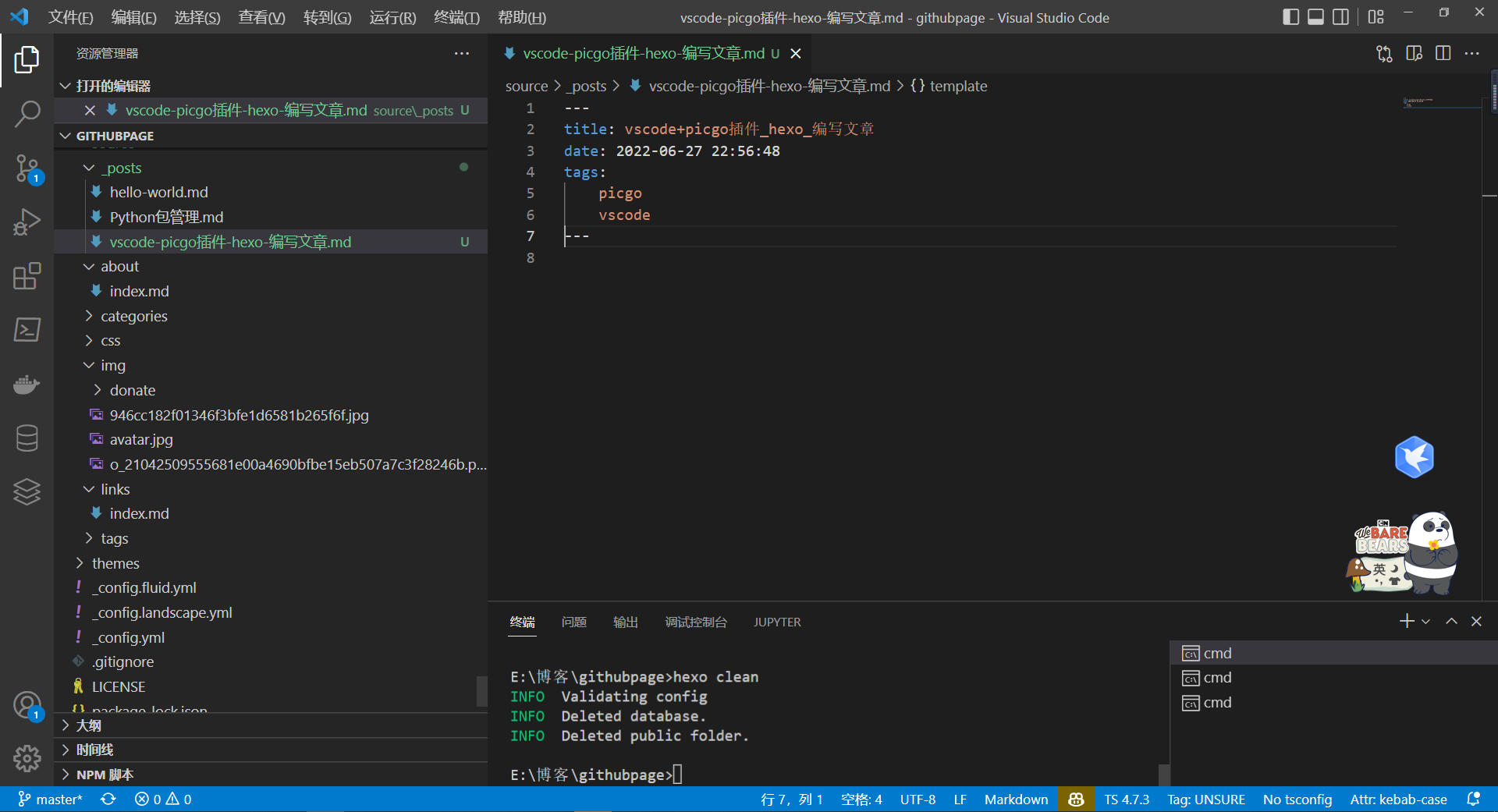The width and height of the screenshot is (1498, 812).
Task: Change UTF-8 file encoding
Action: coord(918,799)
